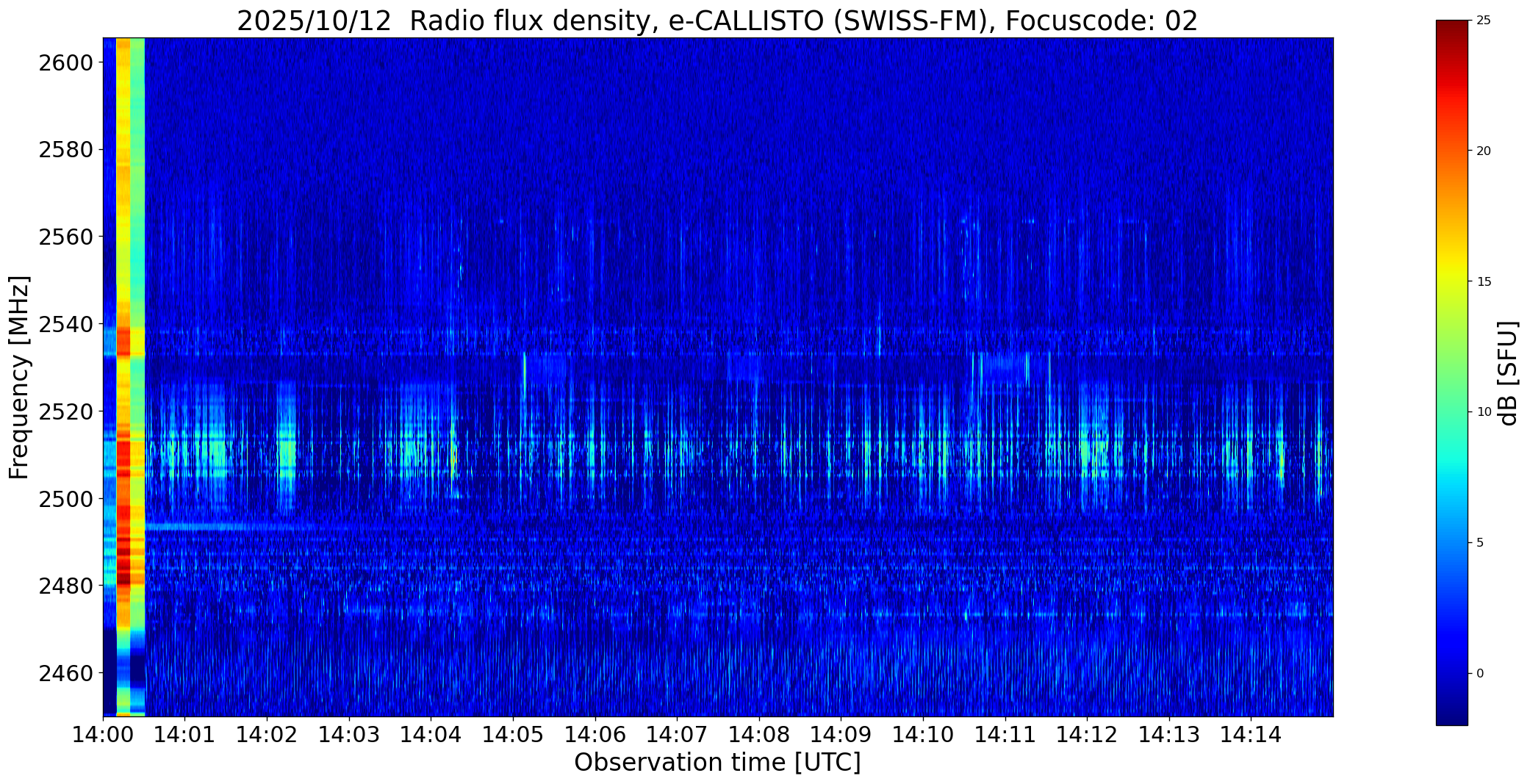Image resolution: width=1530 pixels, height=784 pixels.
Task: Click the 2460 frequency tick label
Action: [x=66, y=673]
